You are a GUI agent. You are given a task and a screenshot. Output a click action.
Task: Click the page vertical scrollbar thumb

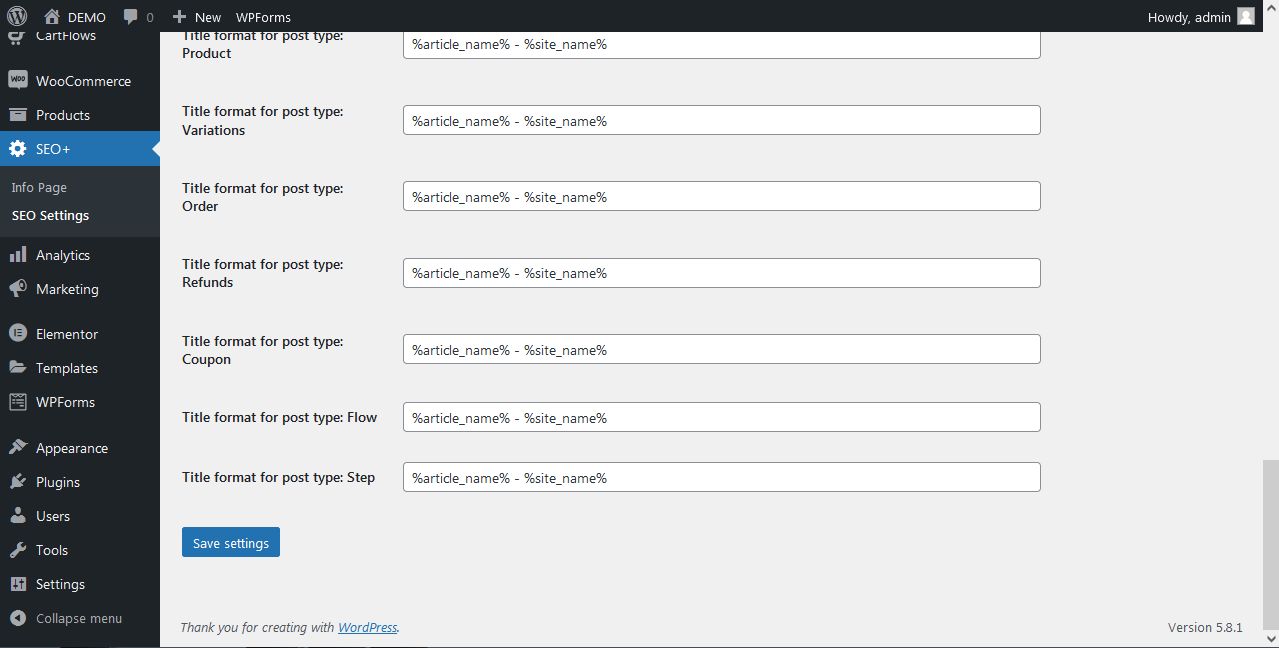[x=1269, y=542]
